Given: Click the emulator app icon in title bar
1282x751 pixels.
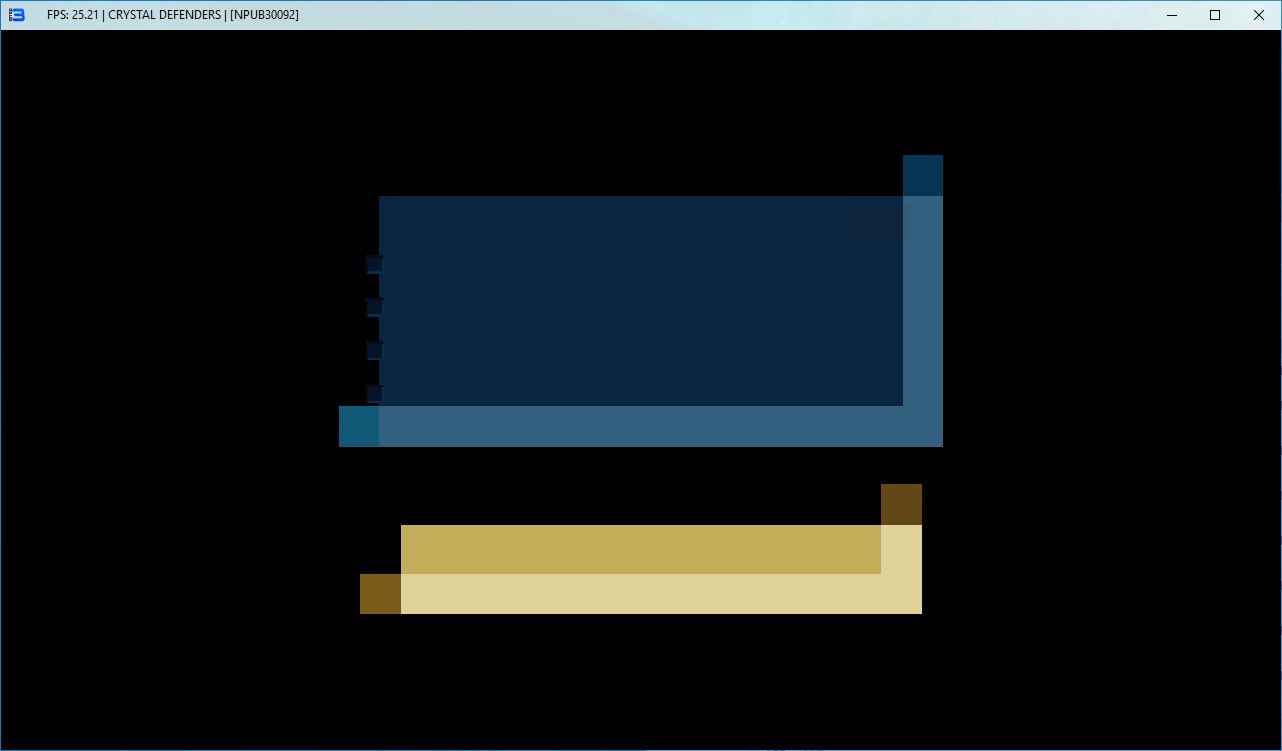Looking at the screenshot, I should [x=16, y=15].
